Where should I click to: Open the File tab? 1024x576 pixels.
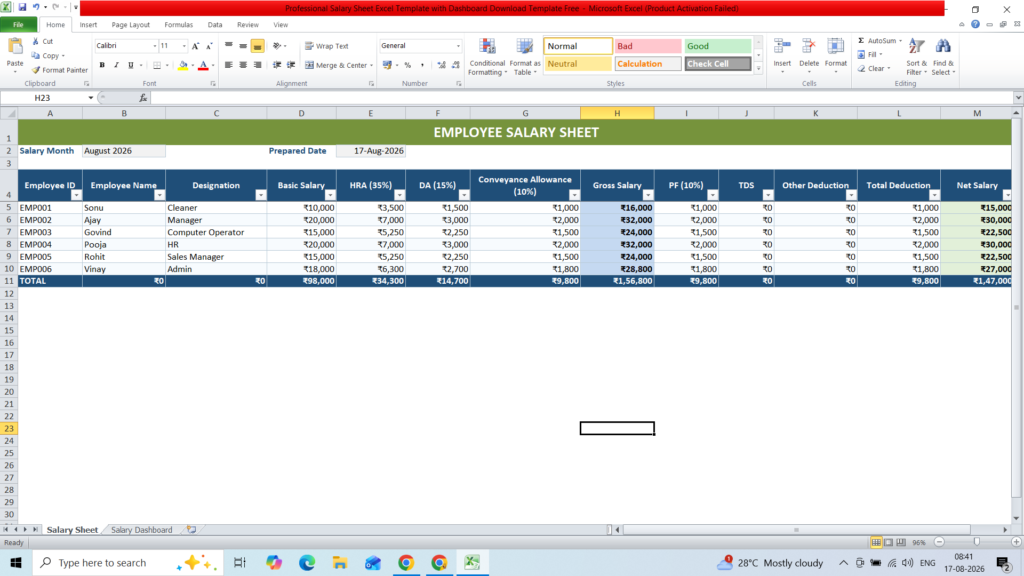18,25
